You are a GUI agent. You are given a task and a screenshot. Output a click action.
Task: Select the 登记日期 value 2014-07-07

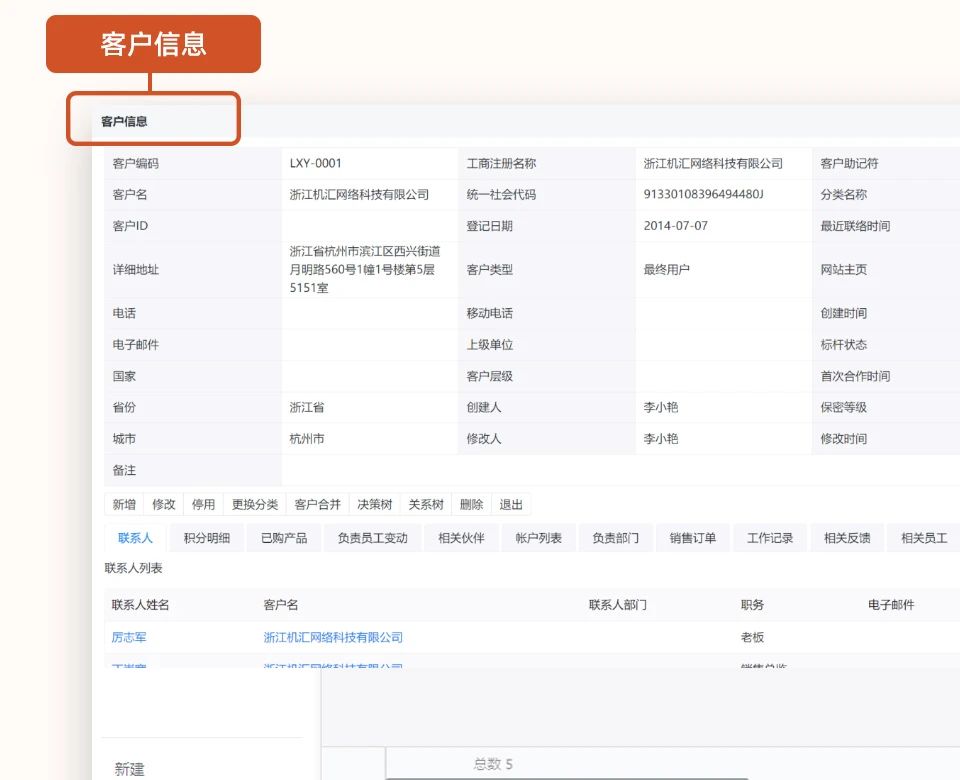pyautogui.click(x=675, y=225)
